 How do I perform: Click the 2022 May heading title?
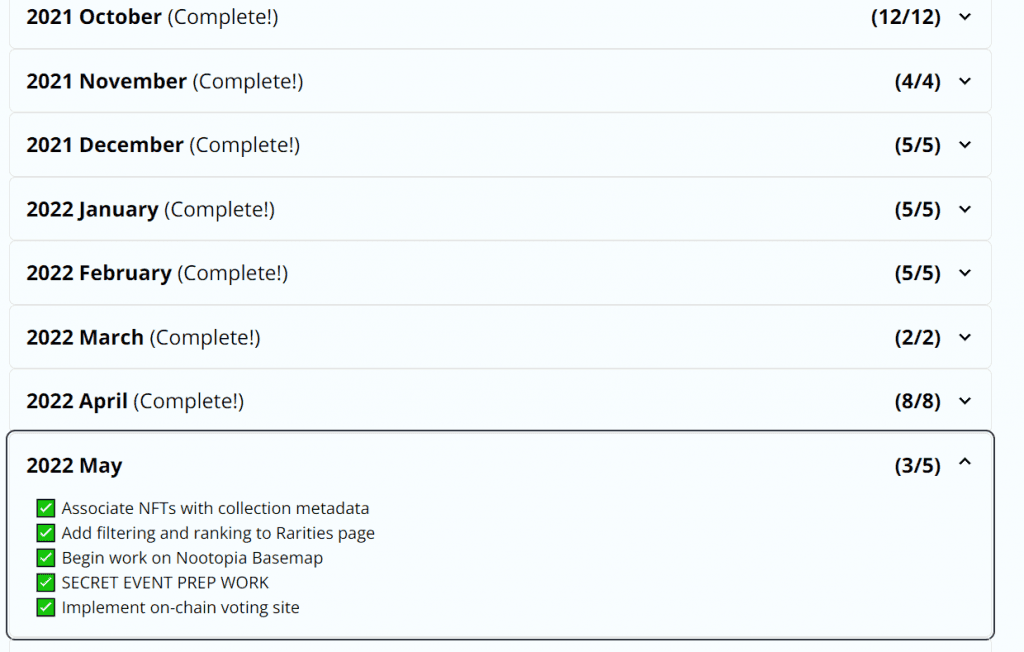(74, 466)
